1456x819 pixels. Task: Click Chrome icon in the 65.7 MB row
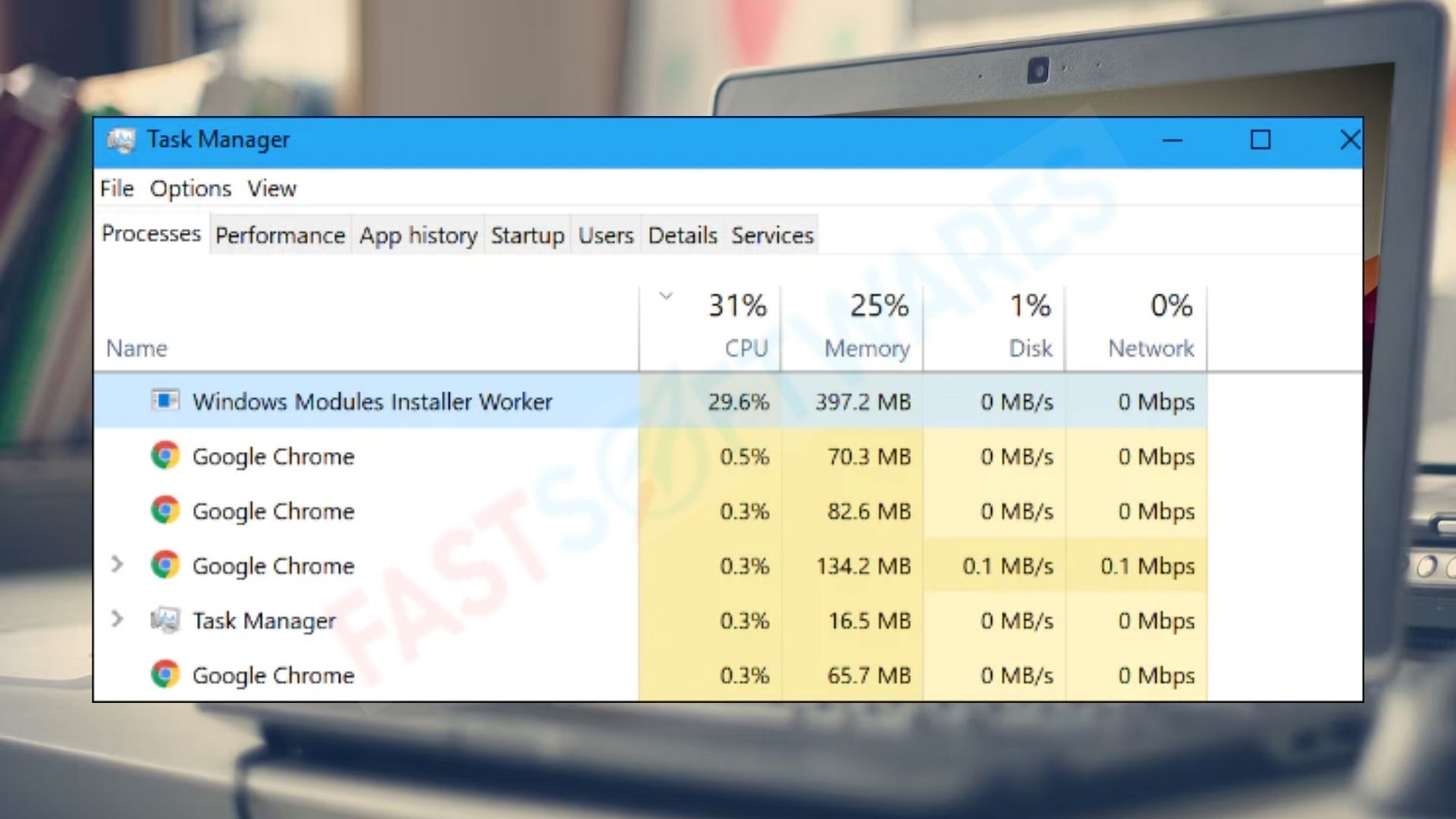165,674
